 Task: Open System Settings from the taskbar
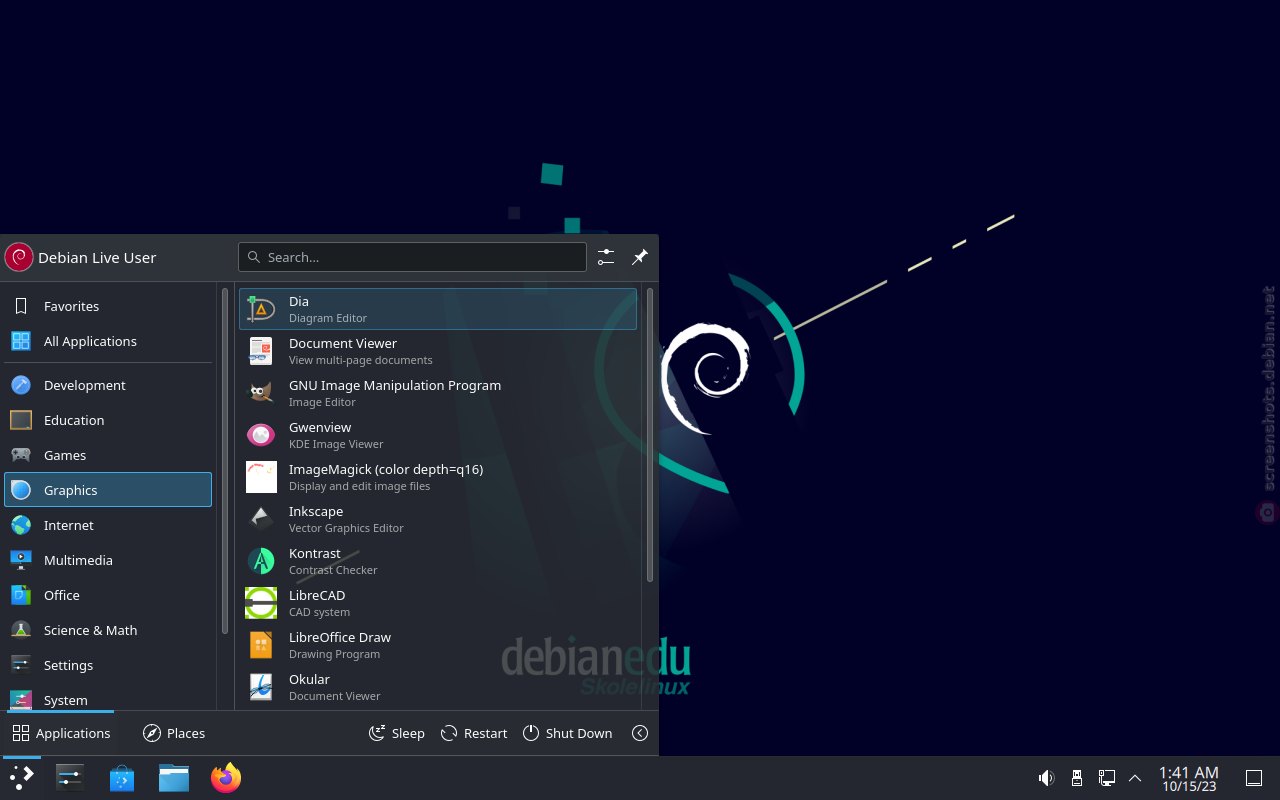pos(70,778)
